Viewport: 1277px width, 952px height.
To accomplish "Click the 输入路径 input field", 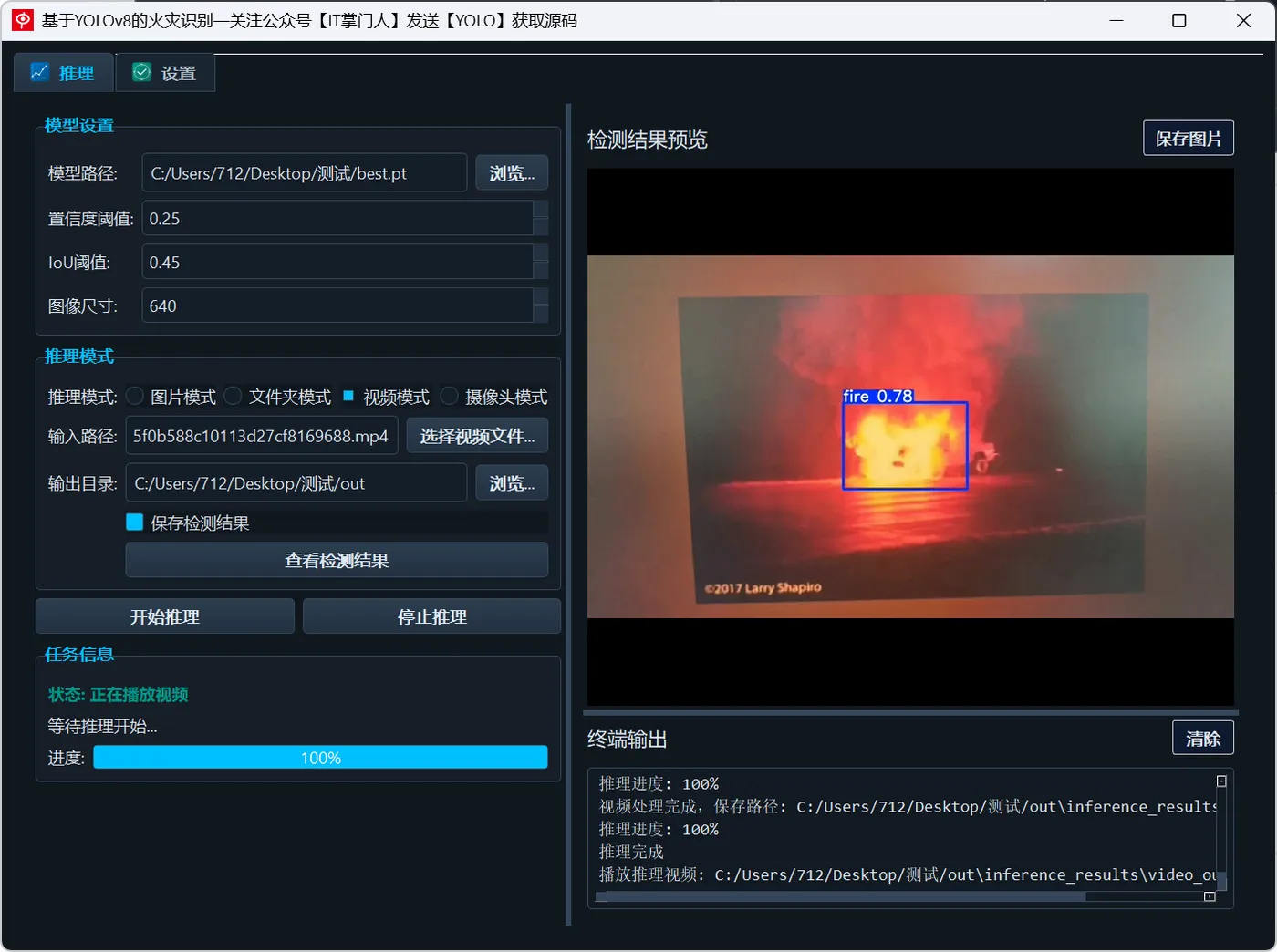I will point(262,436).
